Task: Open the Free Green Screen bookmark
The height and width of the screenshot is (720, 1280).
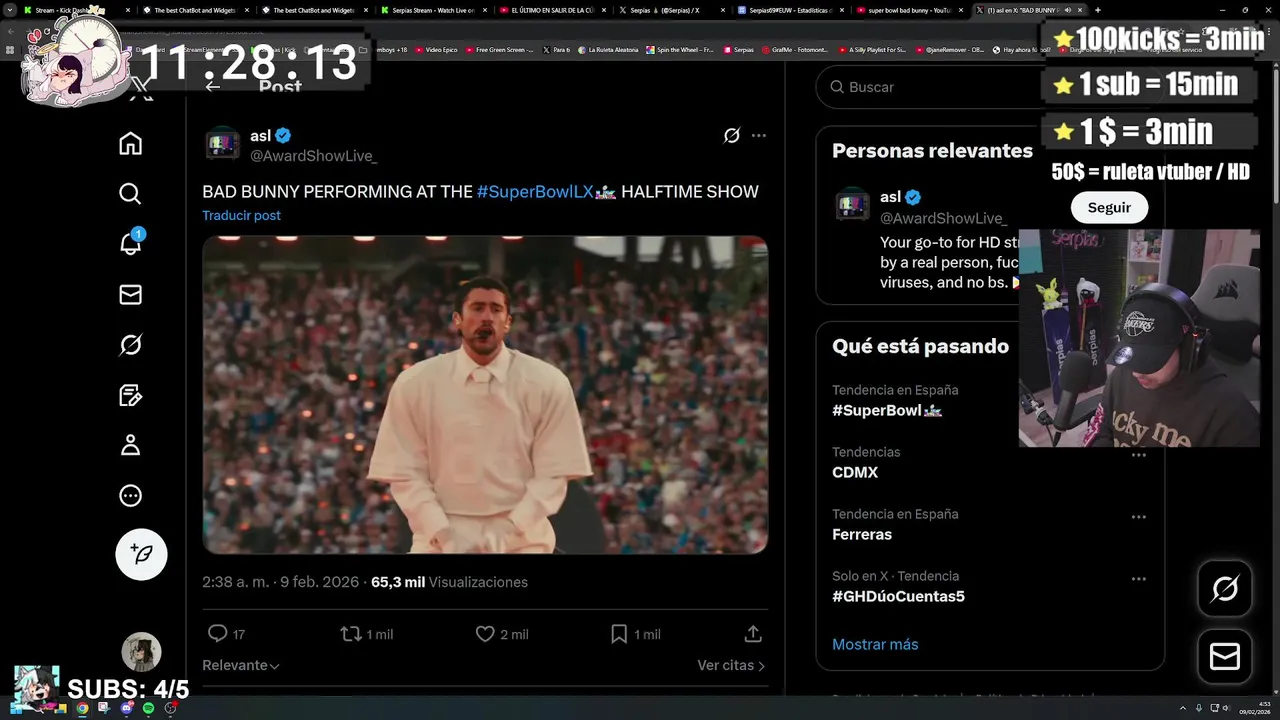Action: (x=499, y=49)
